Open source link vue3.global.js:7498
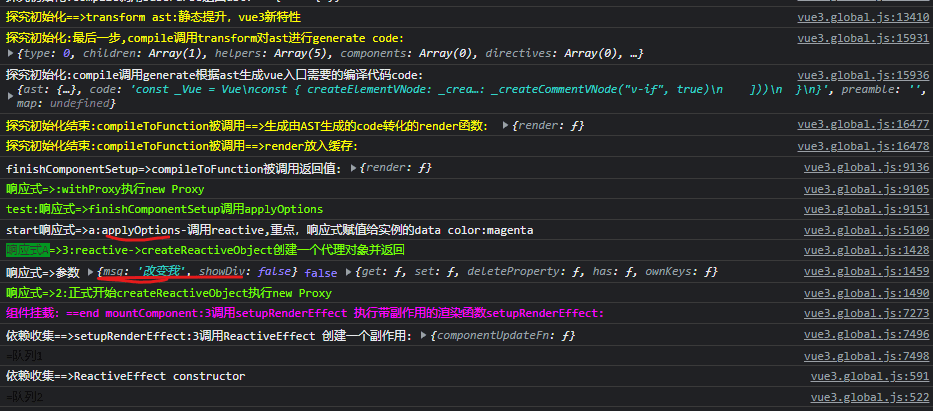Viewport: 933px width, 411px height. [x=866, y=356]
